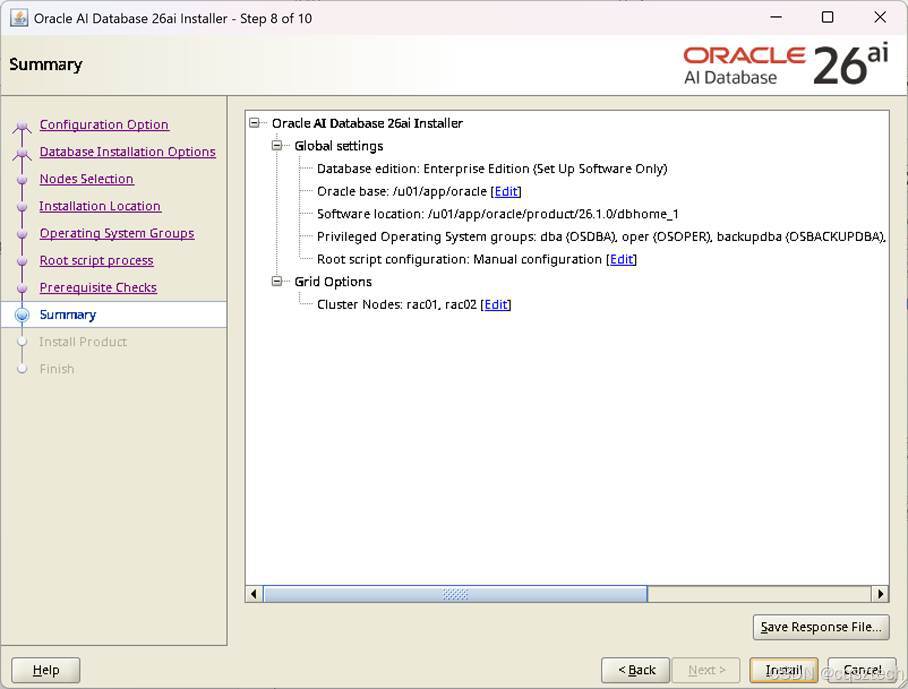Select the Software location row
This screenshot has height=689, width=908.
497,214
